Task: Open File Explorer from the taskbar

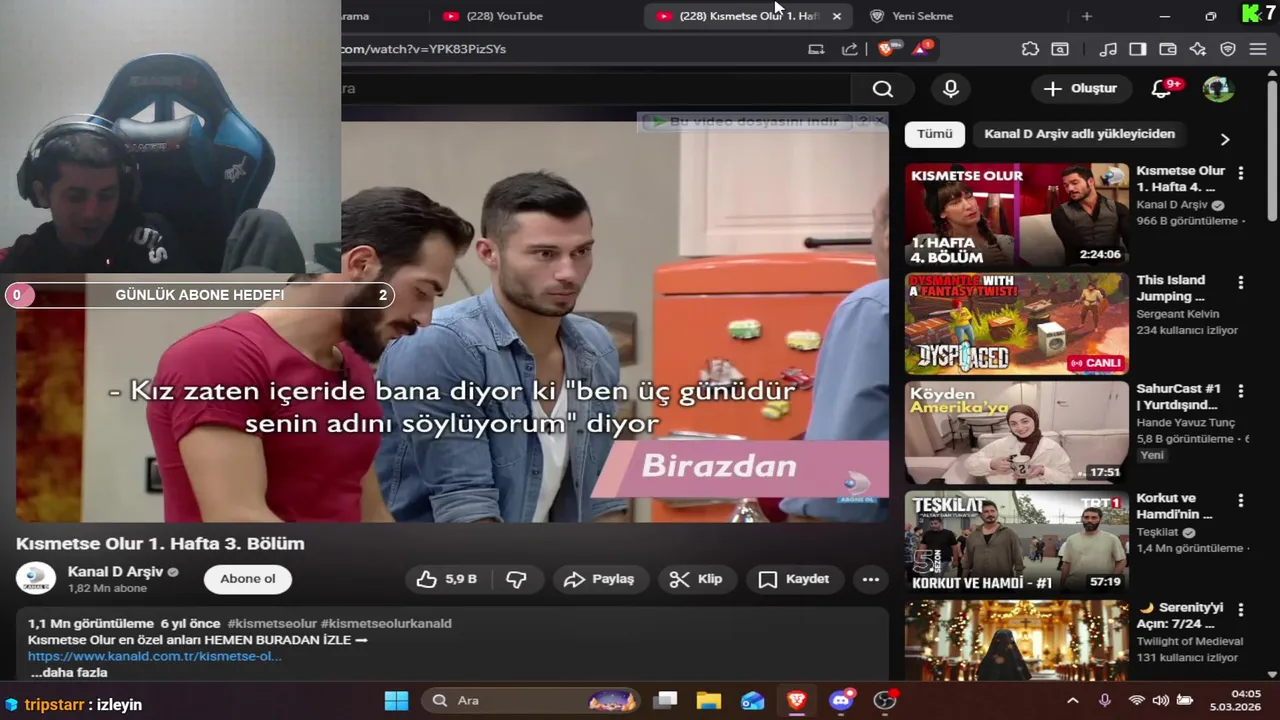Action: click(709, 701)
